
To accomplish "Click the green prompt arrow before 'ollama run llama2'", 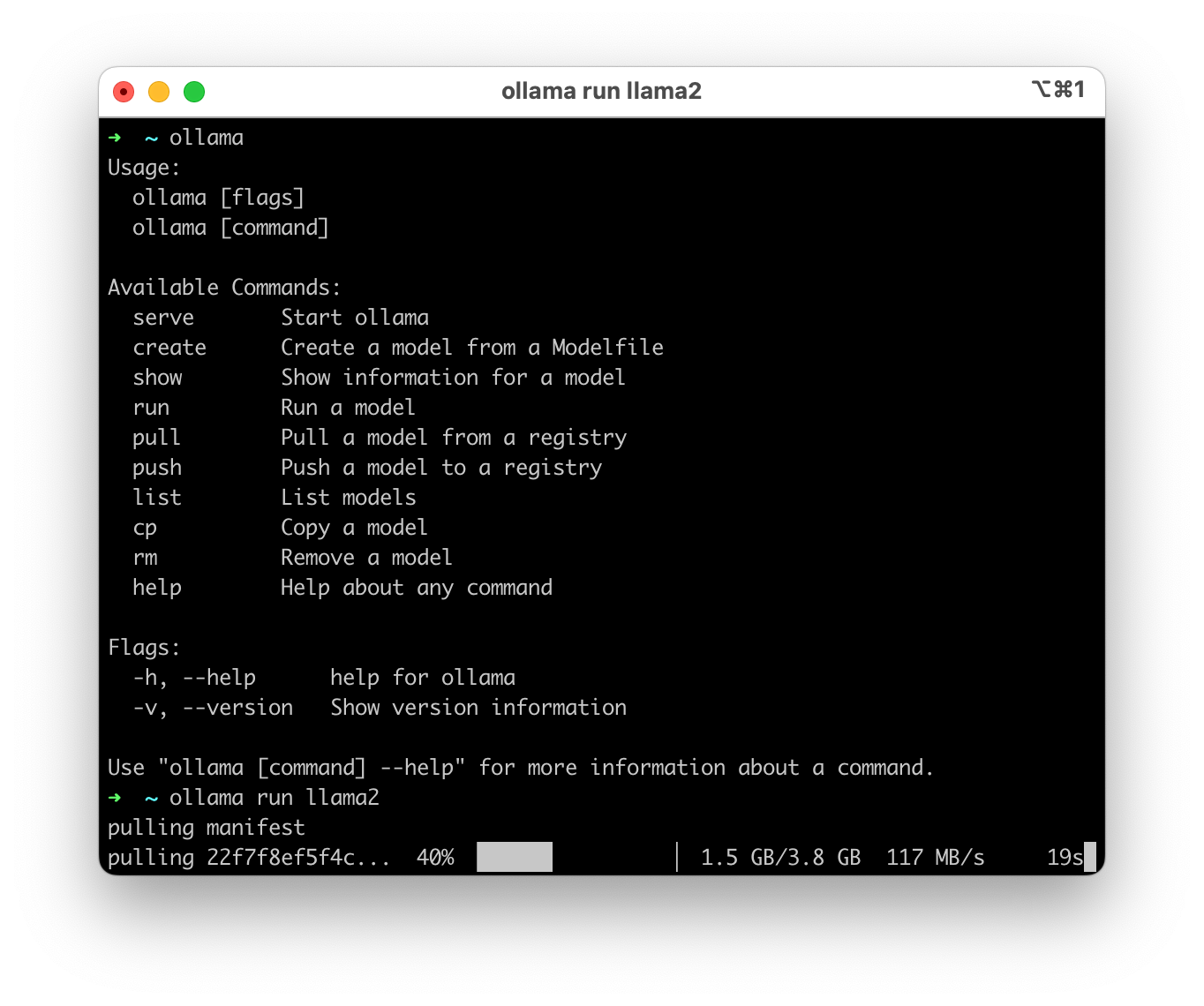I will point(115,798).
